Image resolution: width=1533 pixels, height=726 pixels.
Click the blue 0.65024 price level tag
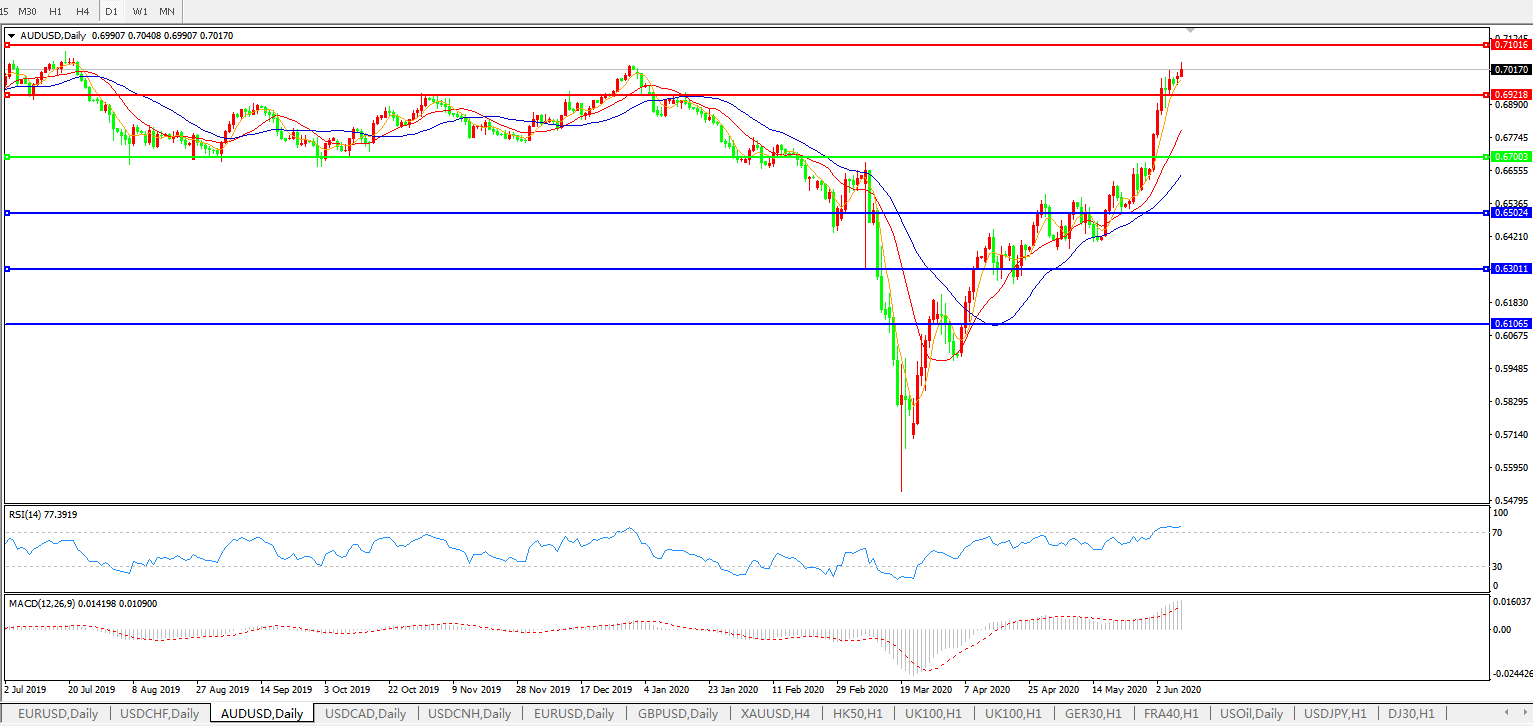[x=1510, y=213]
